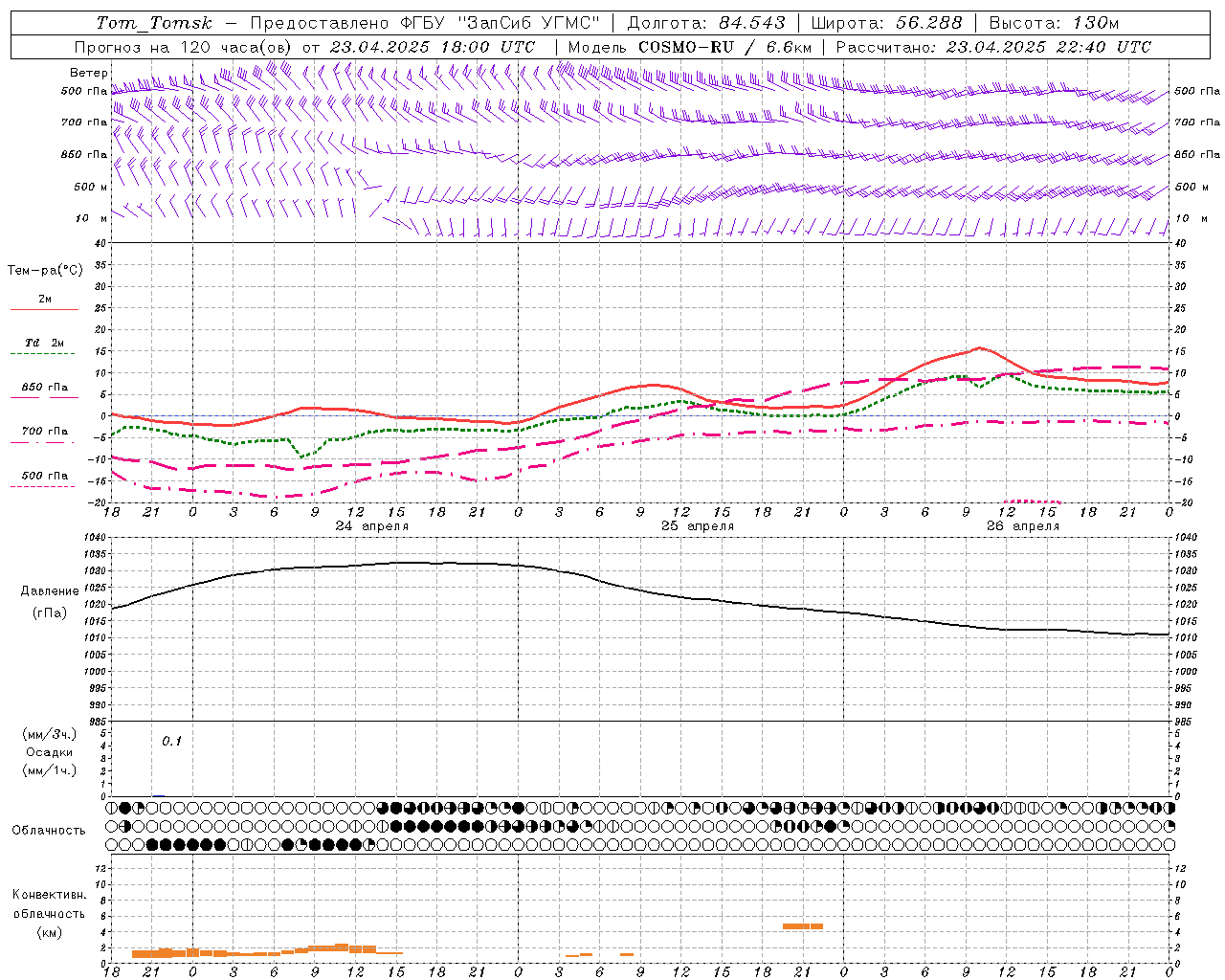Viewport: 1225px width, 980px height.
Task: Click 'Рассчитано: 23.04.2025 22:40 UTC' text
Action: [993, 47]
